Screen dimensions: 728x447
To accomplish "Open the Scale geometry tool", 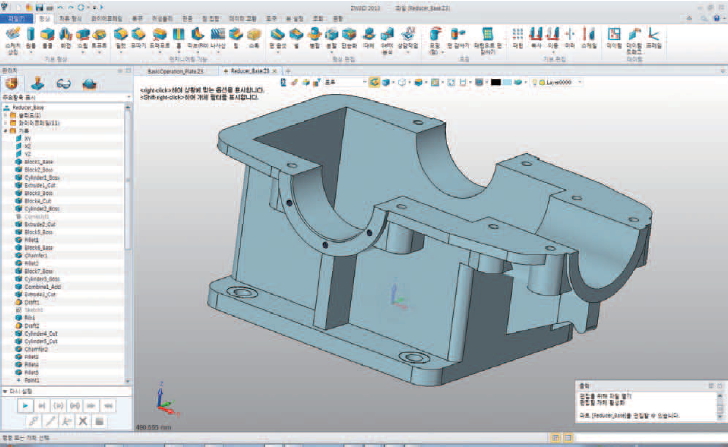I will 589,37.
